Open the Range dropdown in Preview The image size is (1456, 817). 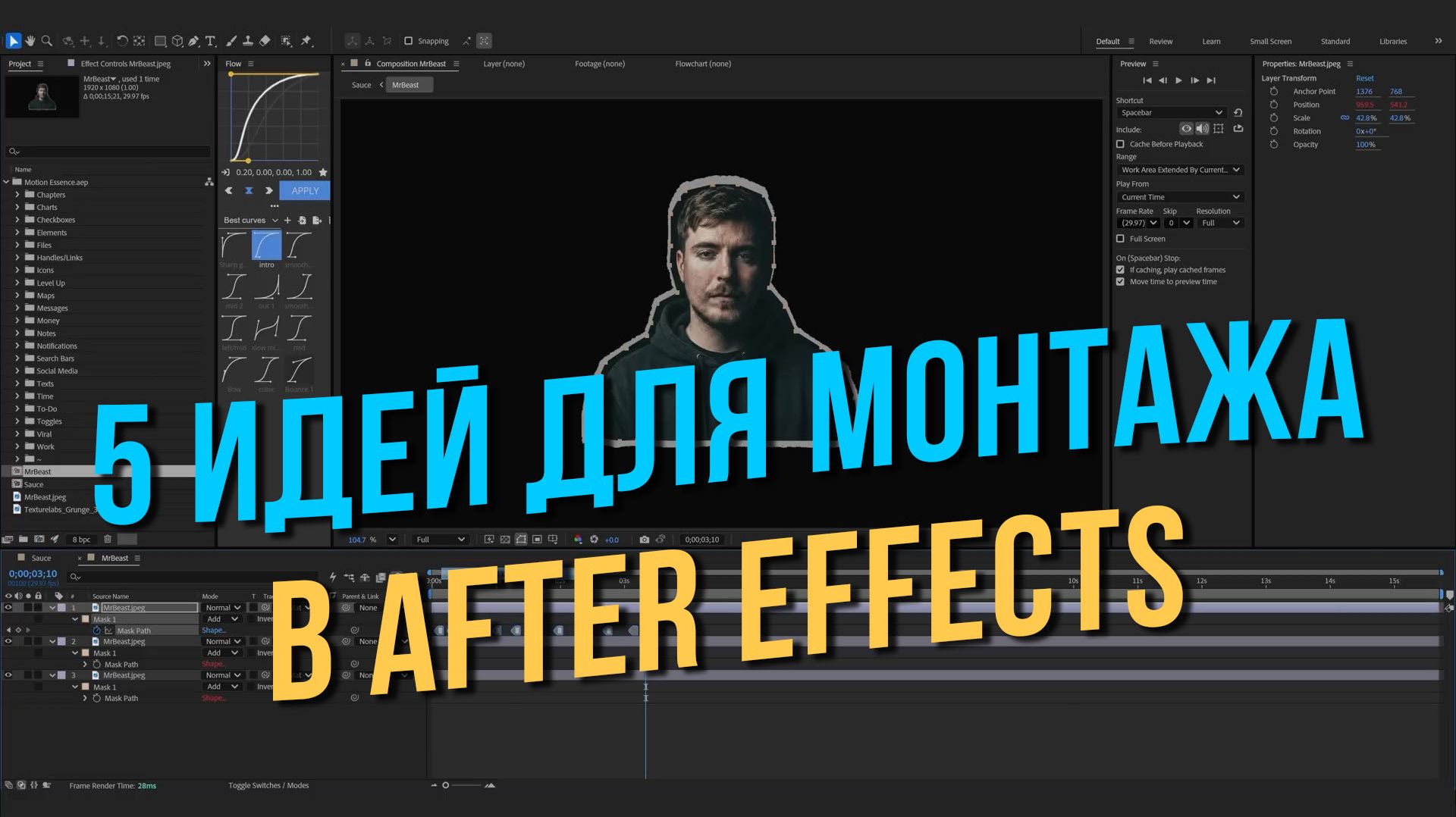click(x=1180, y=170)
